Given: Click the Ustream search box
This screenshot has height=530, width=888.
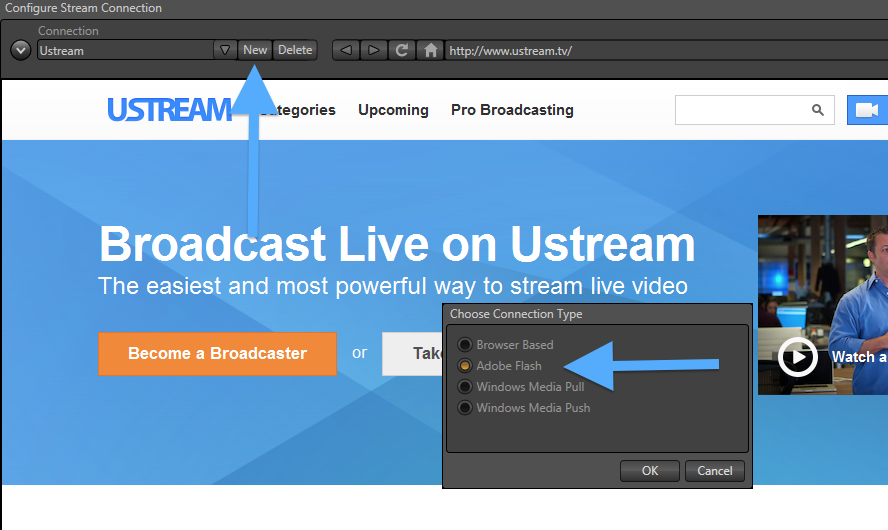Looking at the screenshot, I should click(754, 110).
